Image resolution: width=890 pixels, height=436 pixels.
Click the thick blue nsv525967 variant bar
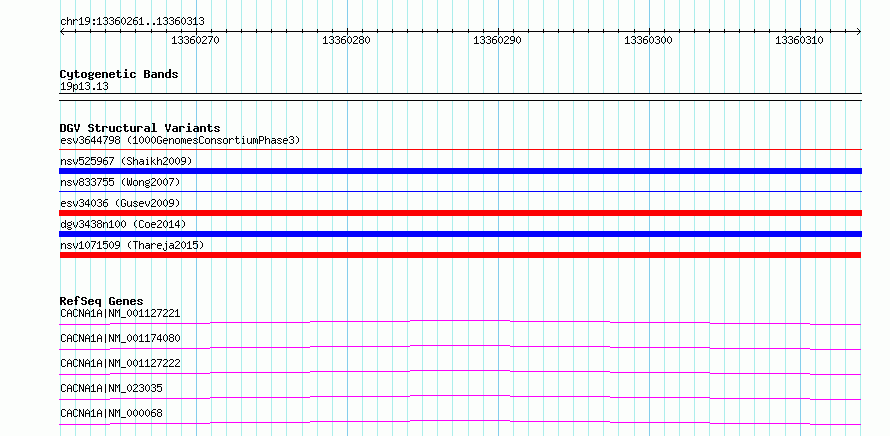[x=460, y=171]
